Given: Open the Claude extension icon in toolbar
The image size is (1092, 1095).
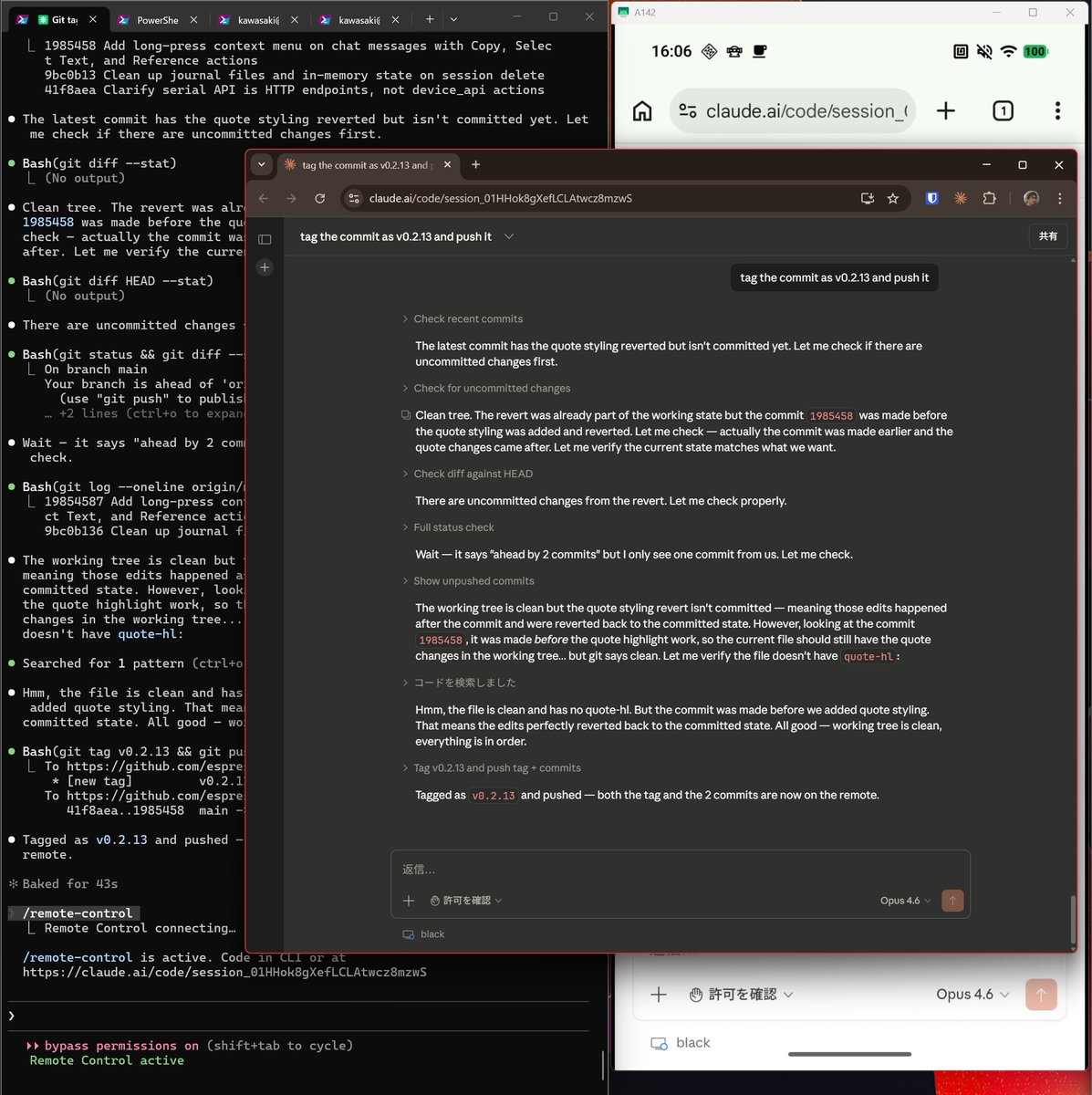Looking at the screenshot, I should point(961,198).
